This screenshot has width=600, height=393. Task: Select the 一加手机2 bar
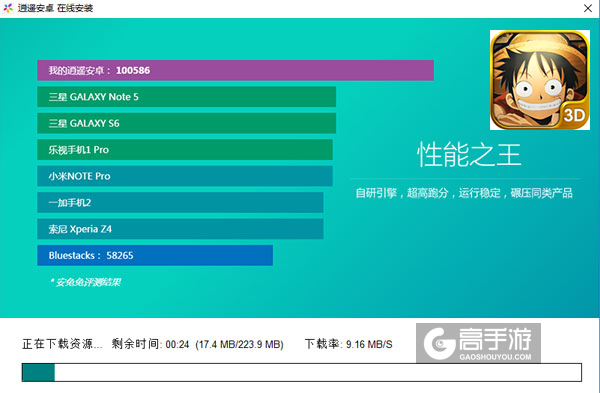click(180, 202)
